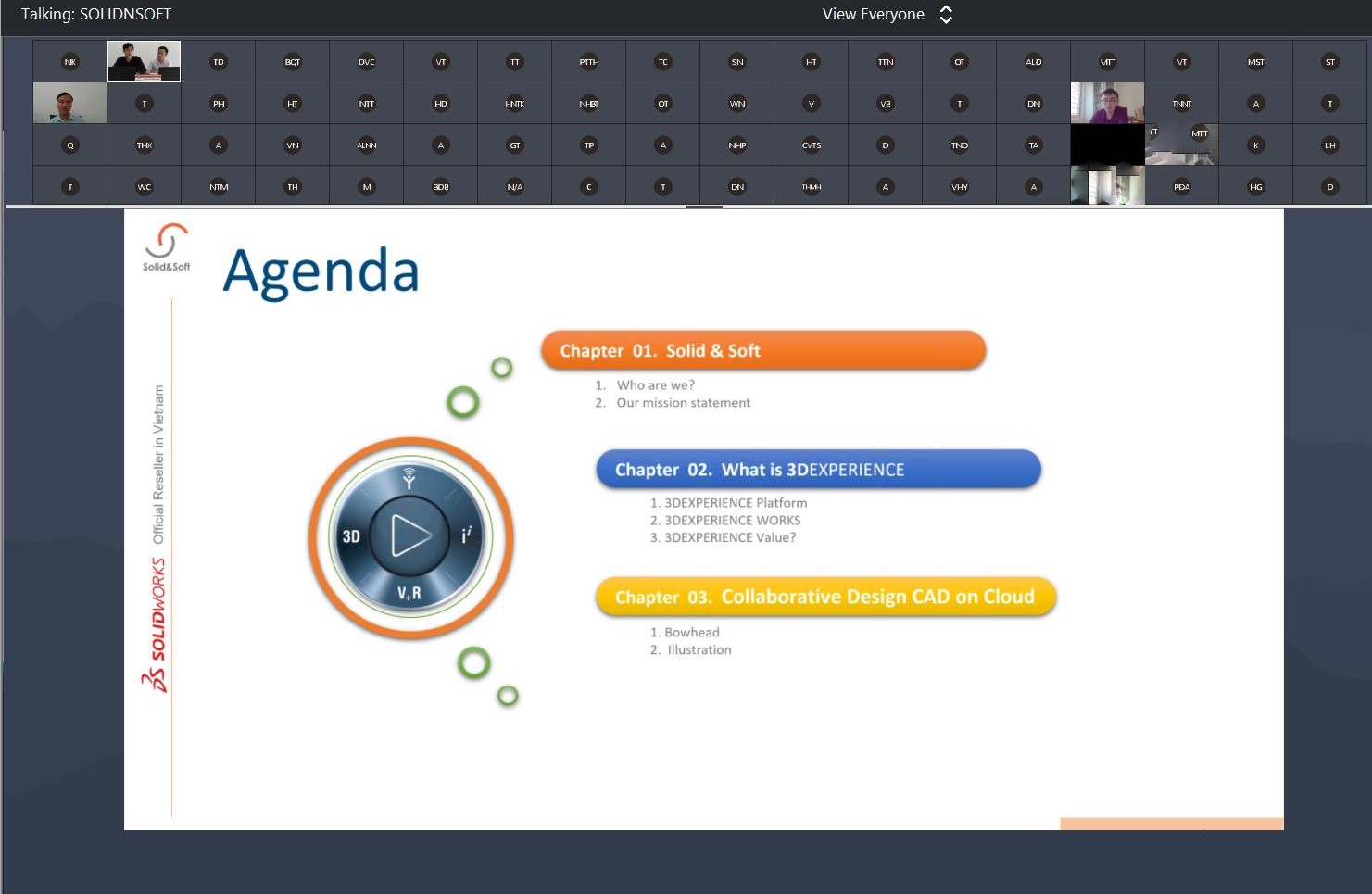The width and height of the screenshot is (1372, 894).
Task: Select participant THMH avatar
Action: click(x=812, y=187)
